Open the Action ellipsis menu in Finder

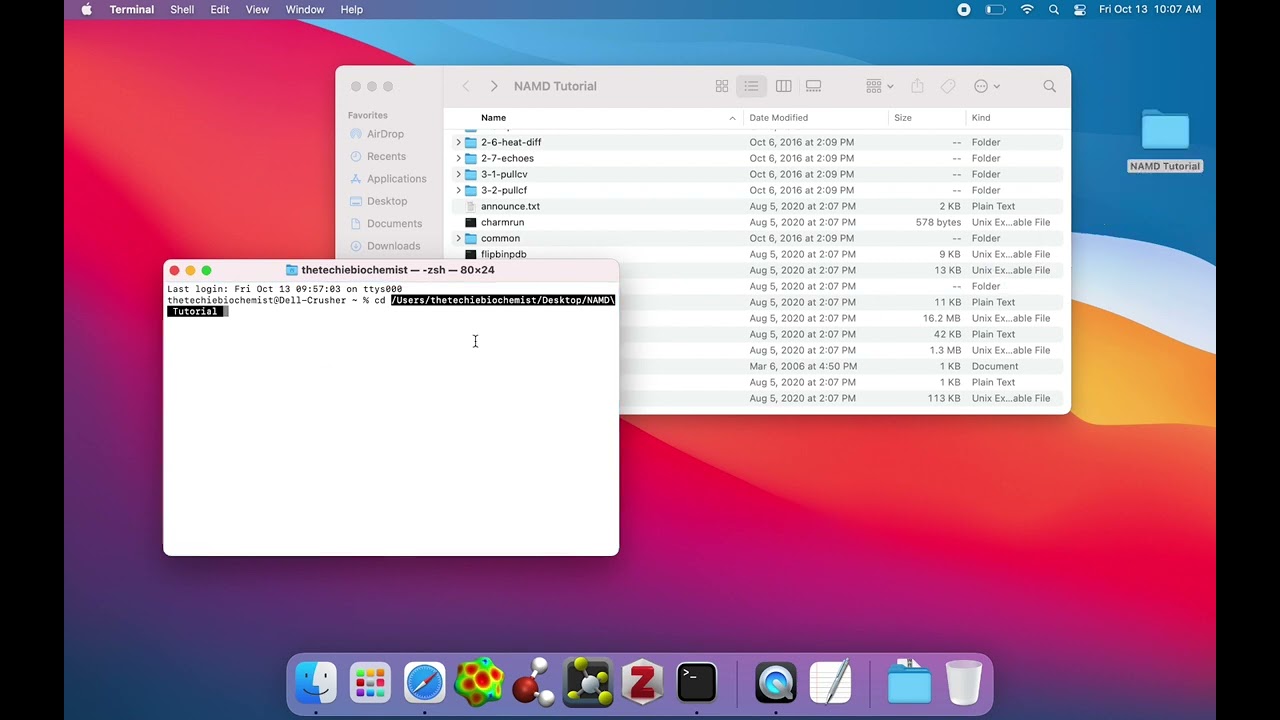[987, 86]
